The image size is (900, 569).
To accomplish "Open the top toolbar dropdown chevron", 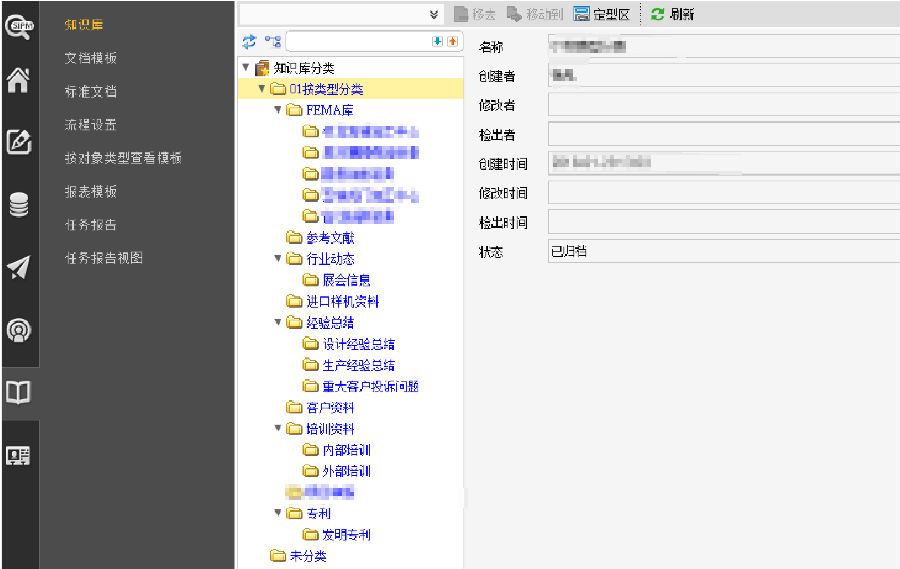I will [434, 14].
